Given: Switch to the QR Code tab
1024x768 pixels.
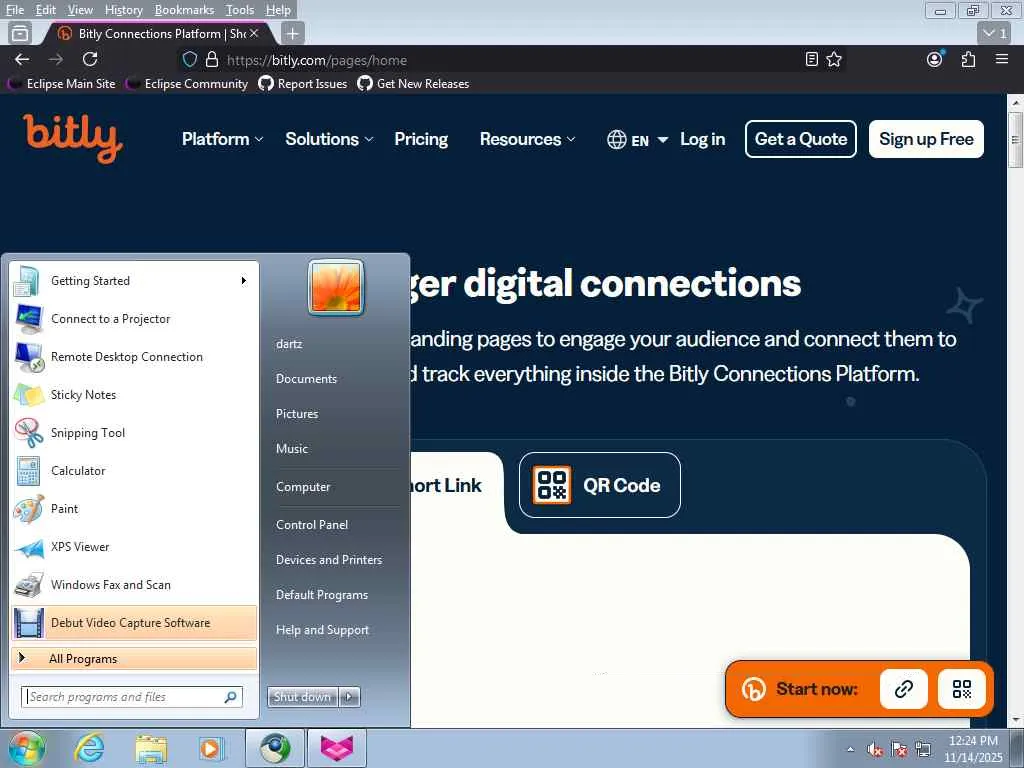Looking at the screenshot, I should (600, 485).
